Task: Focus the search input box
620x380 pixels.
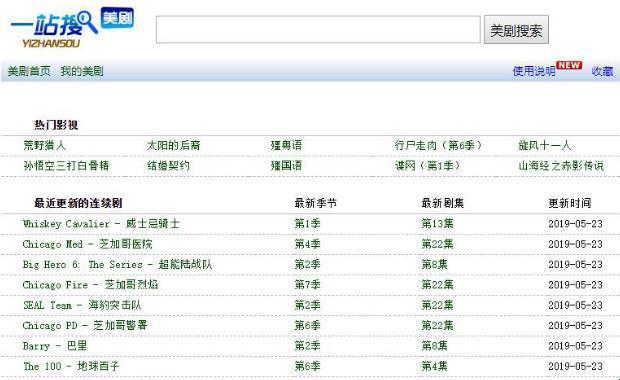Action: [318, 29]
